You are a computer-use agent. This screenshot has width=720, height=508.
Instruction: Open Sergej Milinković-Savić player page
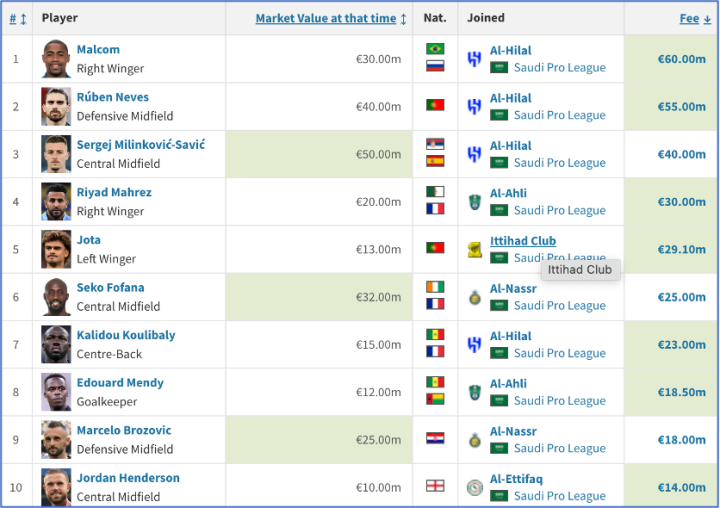point(141,145)
